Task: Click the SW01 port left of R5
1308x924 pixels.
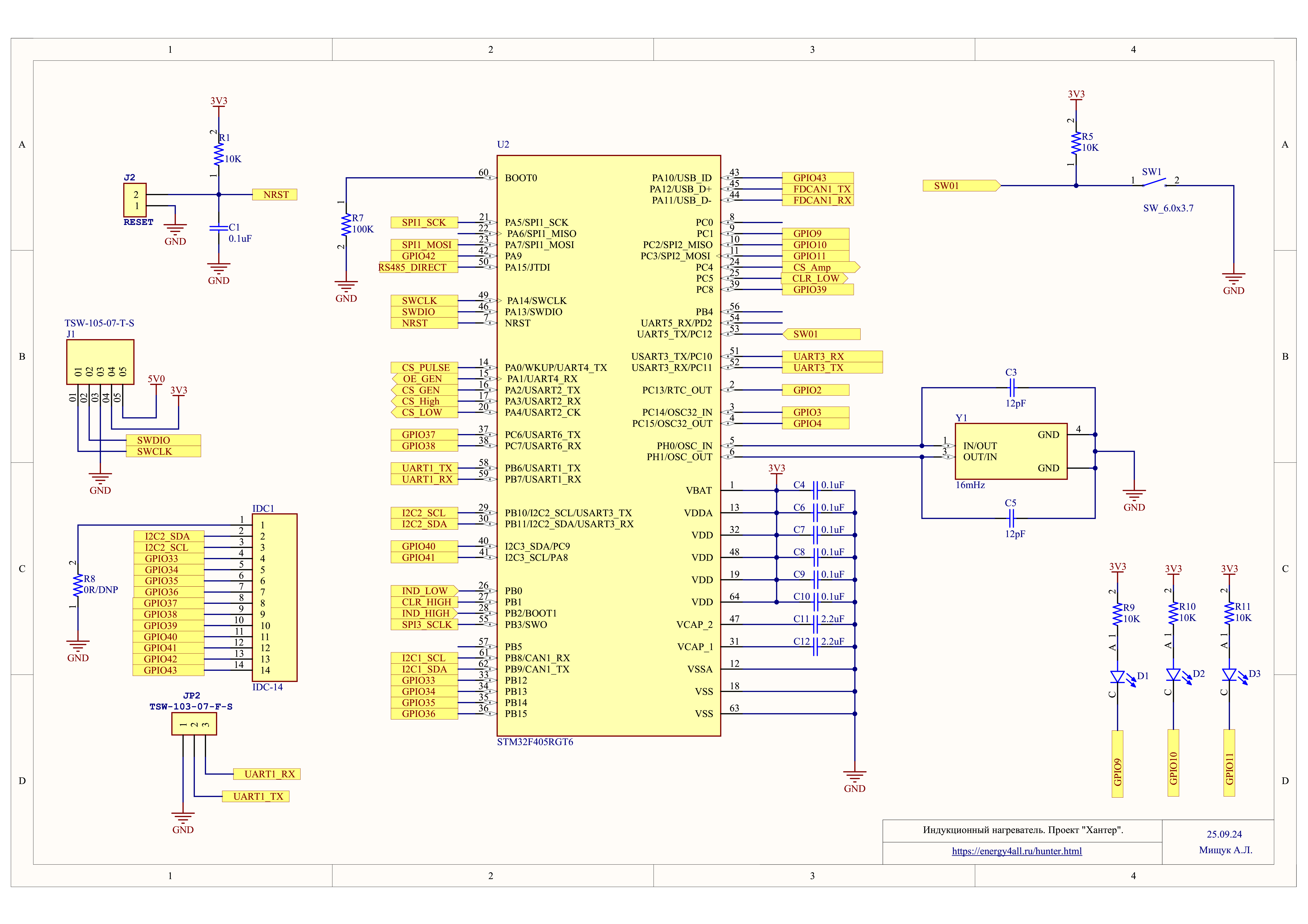Action: tap(962, 186)
